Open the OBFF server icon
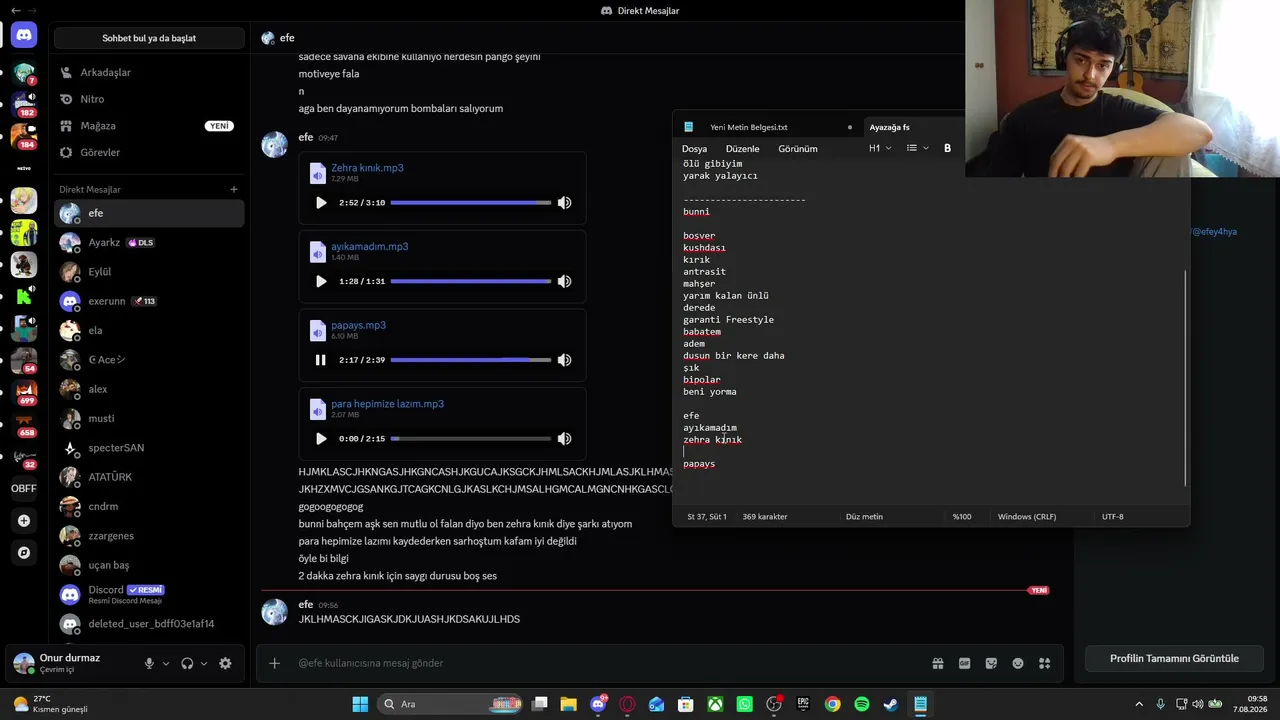Screen dimensions: 1280x720 point(24,488)
